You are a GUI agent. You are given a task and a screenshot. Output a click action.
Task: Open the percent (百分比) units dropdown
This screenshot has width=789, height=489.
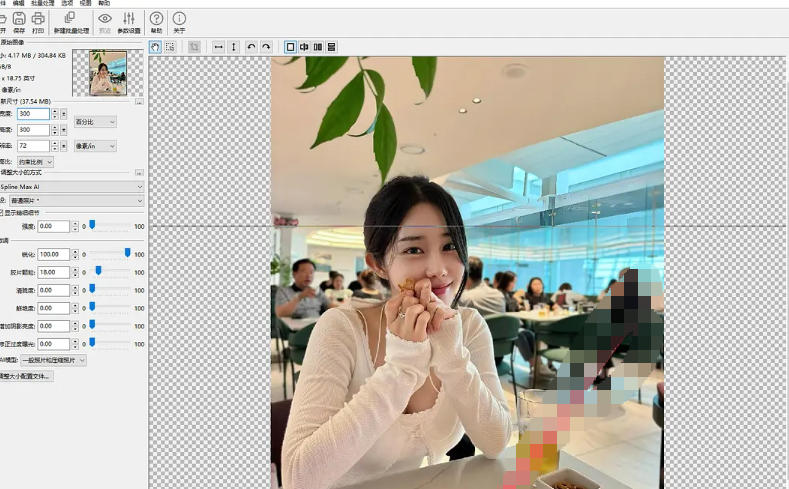click(x=95, y=122)
